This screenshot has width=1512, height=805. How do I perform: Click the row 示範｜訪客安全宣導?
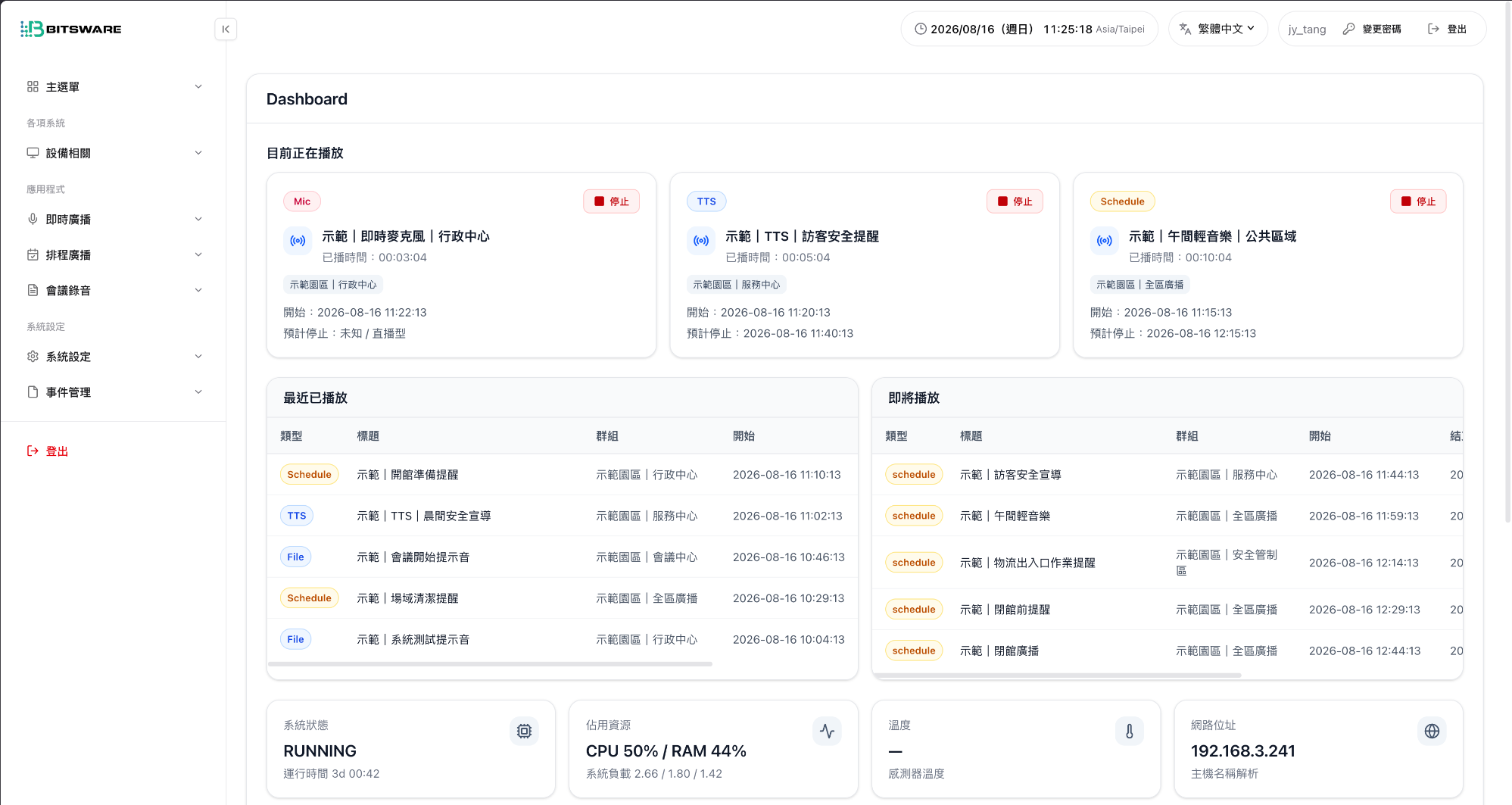1168,475
